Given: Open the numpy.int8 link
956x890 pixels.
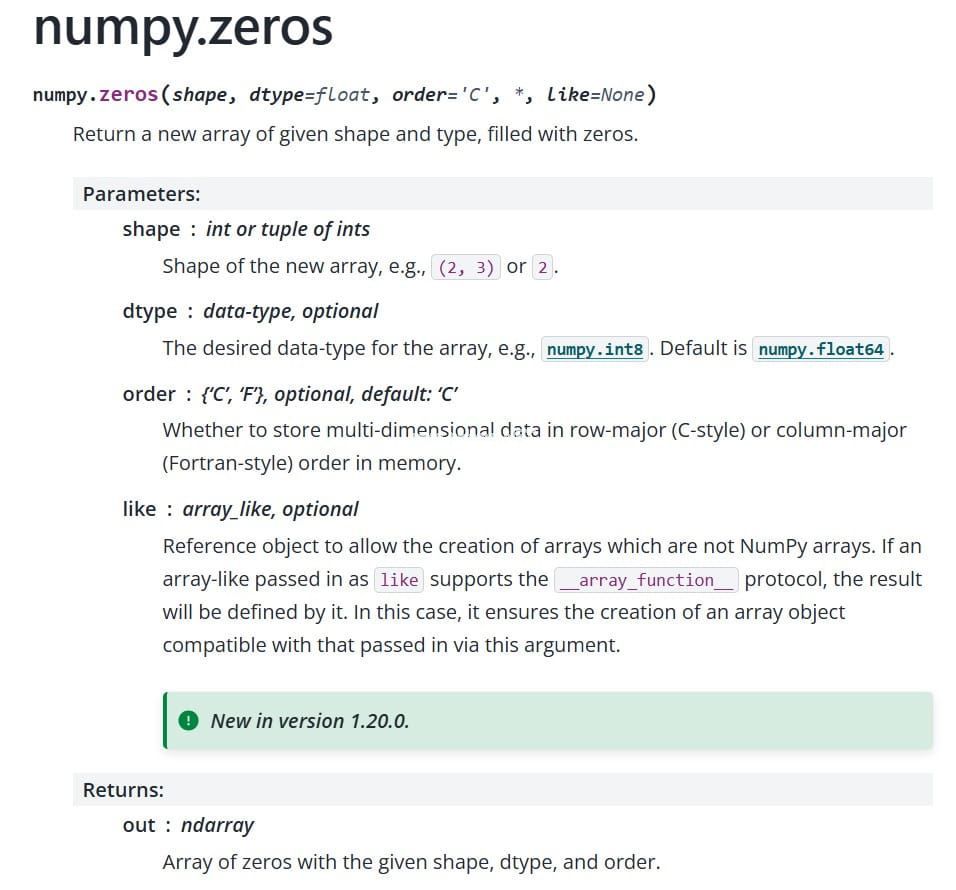Looking at the screenshot, I should [594, 349].
